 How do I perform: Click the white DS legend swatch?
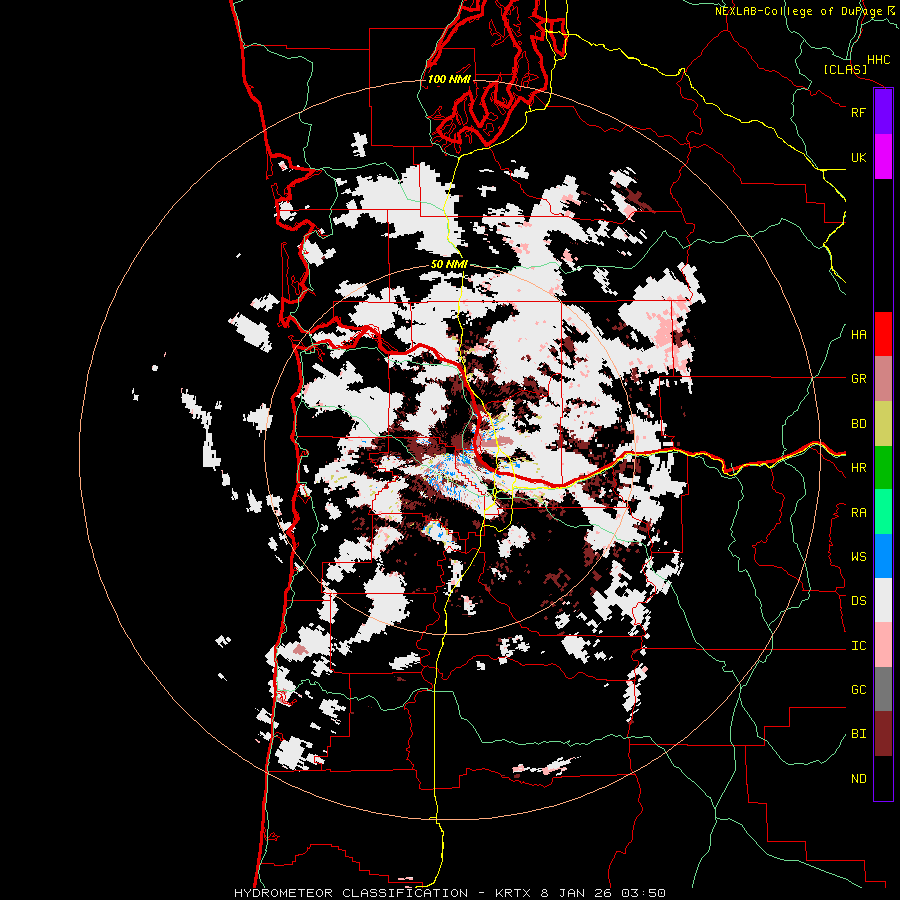883,600
